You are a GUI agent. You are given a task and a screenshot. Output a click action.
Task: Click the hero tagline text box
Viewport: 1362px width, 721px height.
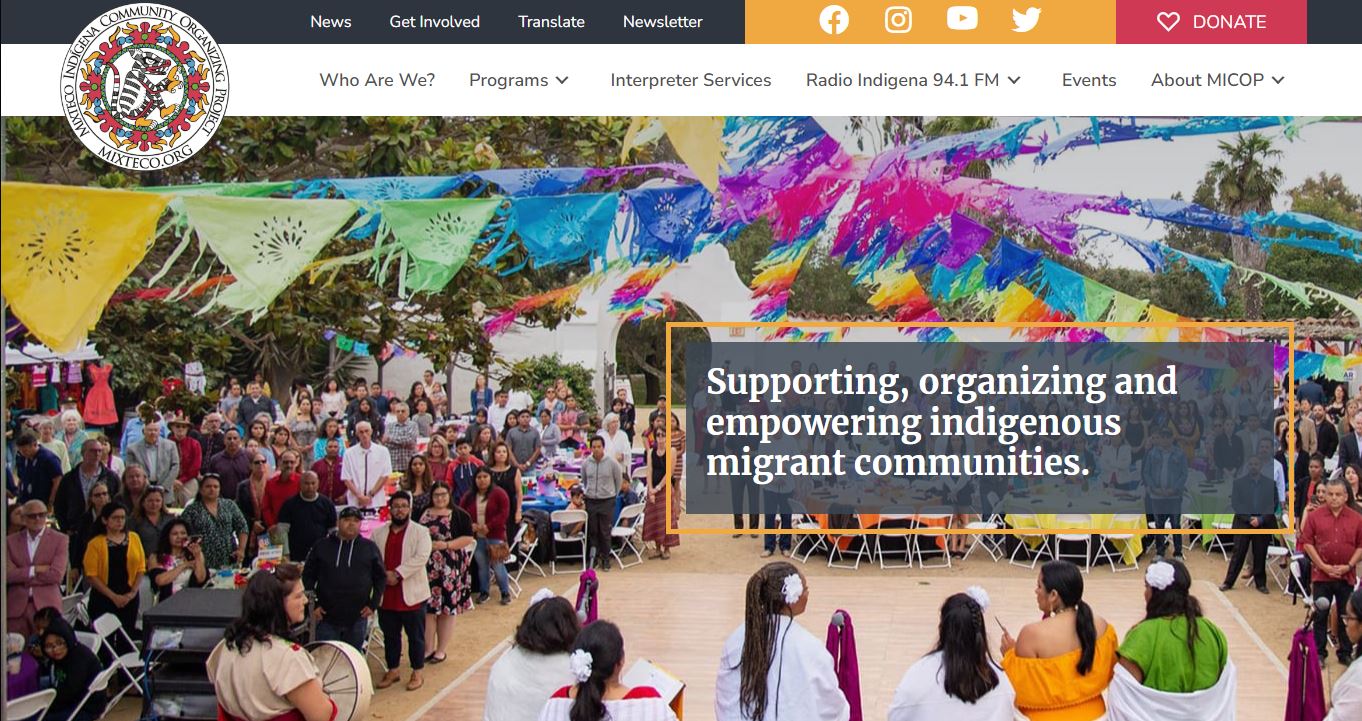click(980, 427)
